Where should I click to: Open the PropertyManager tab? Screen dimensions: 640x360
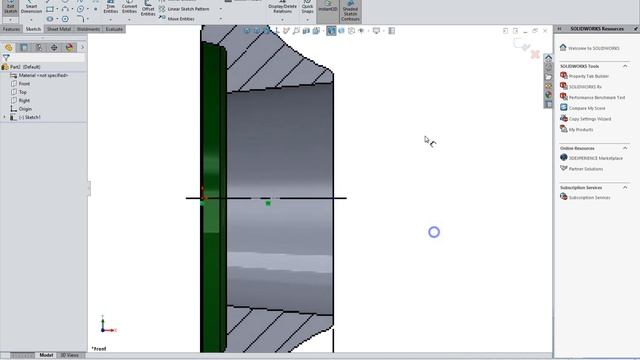[x=24, y=47]
